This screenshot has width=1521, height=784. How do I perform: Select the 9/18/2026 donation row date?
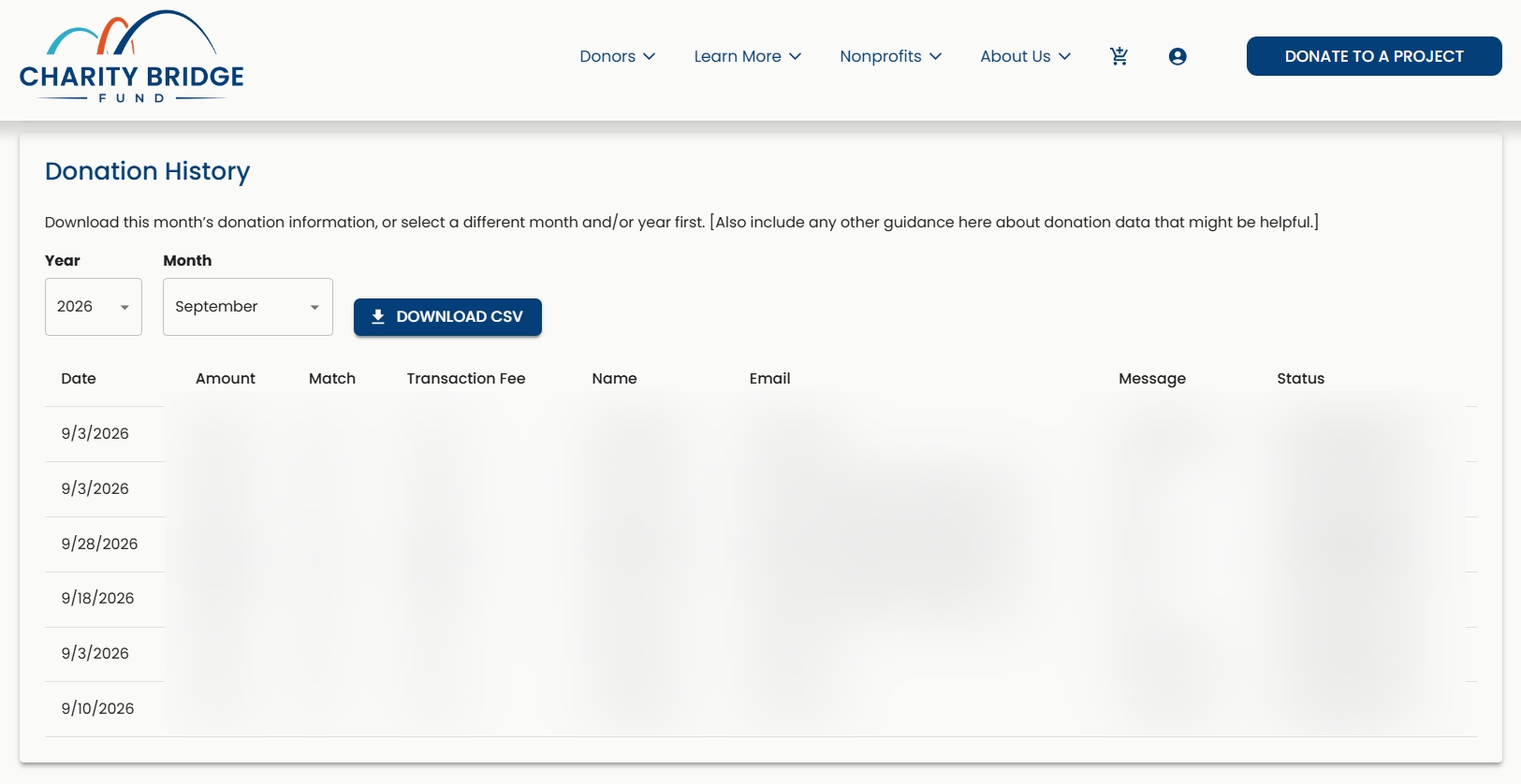[x=97, y=598]
